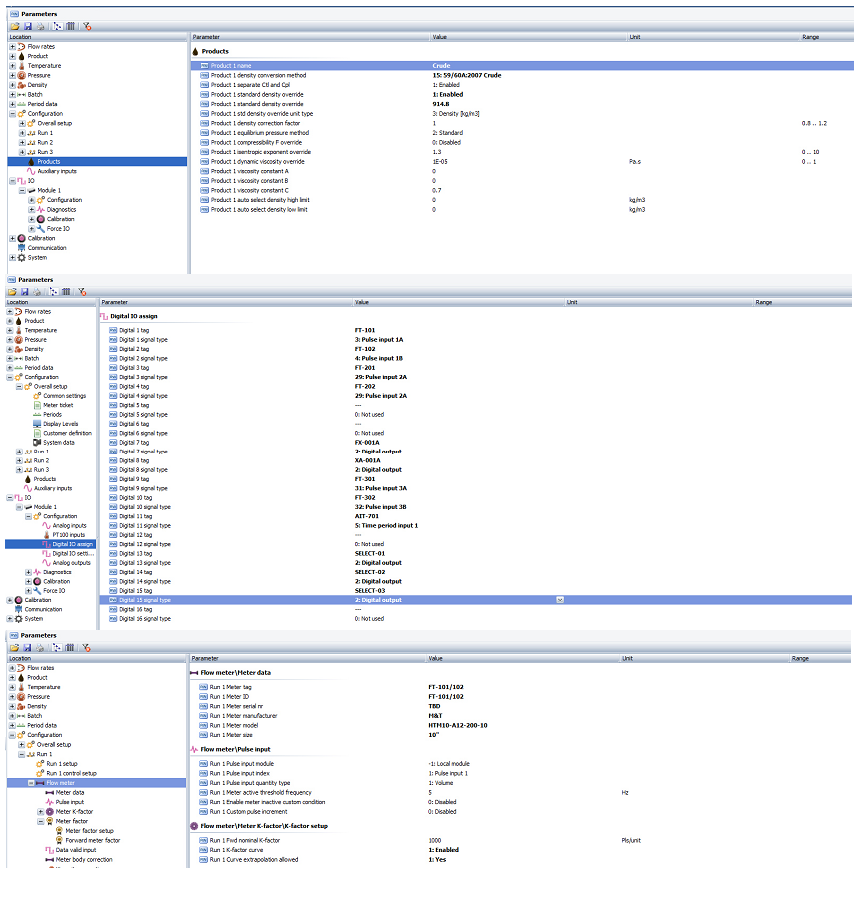Open the dropdown arrow on Digital 15 signal type
The height and width of the screenshot is (908, 861).
[x=560, y=600]
